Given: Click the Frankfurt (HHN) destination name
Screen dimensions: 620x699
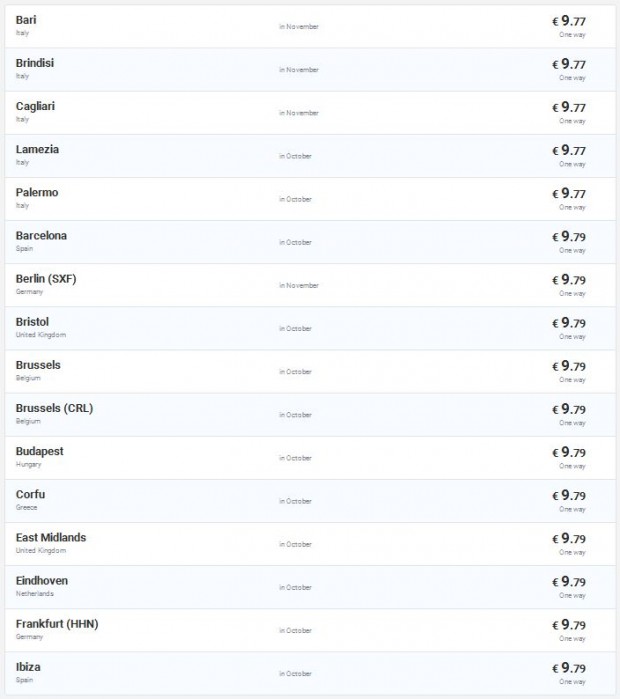Looking at the screenshot, I should click(x=57, y=623).
